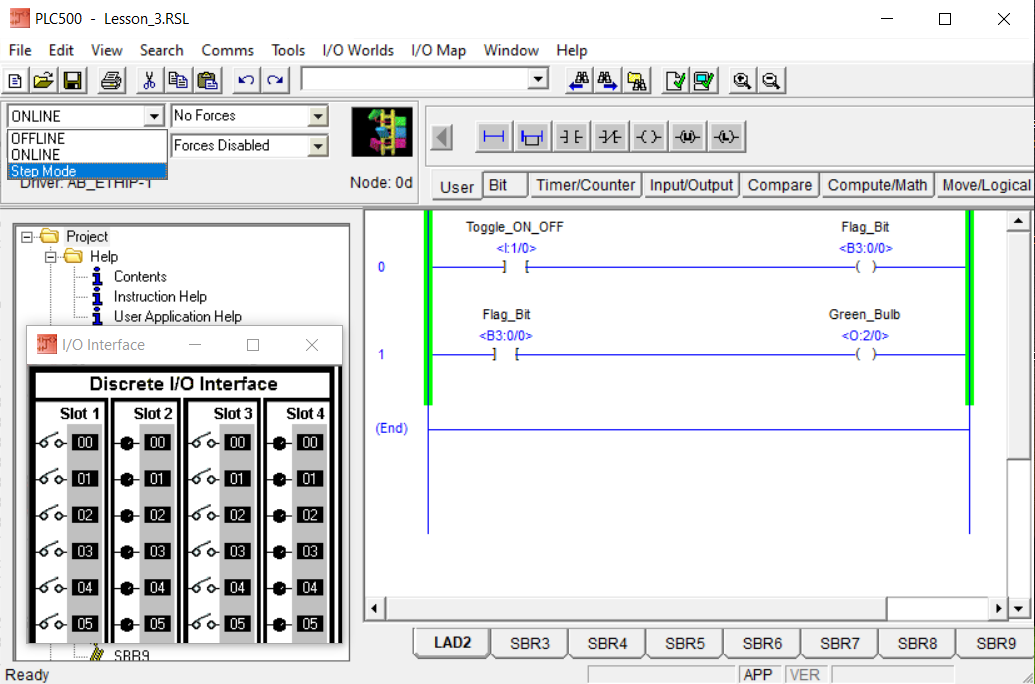Image resolution: width=1035 pixels, height=684 pixels.
Task: Click the Find next binoculars icon
Action: coord(608,81)
